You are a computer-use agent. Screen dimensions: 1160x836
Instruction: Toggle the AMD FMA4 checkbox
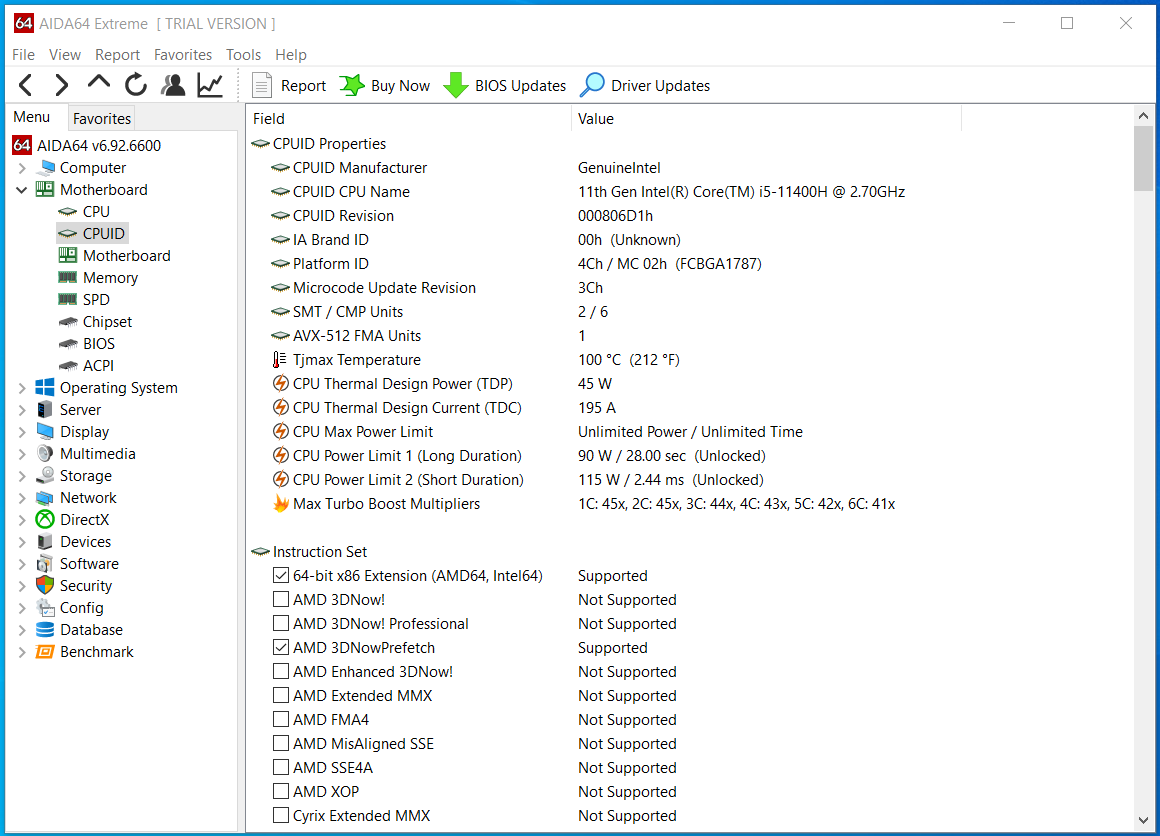click(x=281, y=720)
